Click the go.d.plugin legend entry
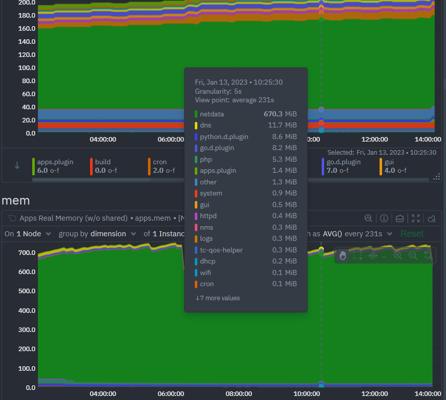Image resolution: width=446 pixels, height=400 pixels. pos(341,166)
